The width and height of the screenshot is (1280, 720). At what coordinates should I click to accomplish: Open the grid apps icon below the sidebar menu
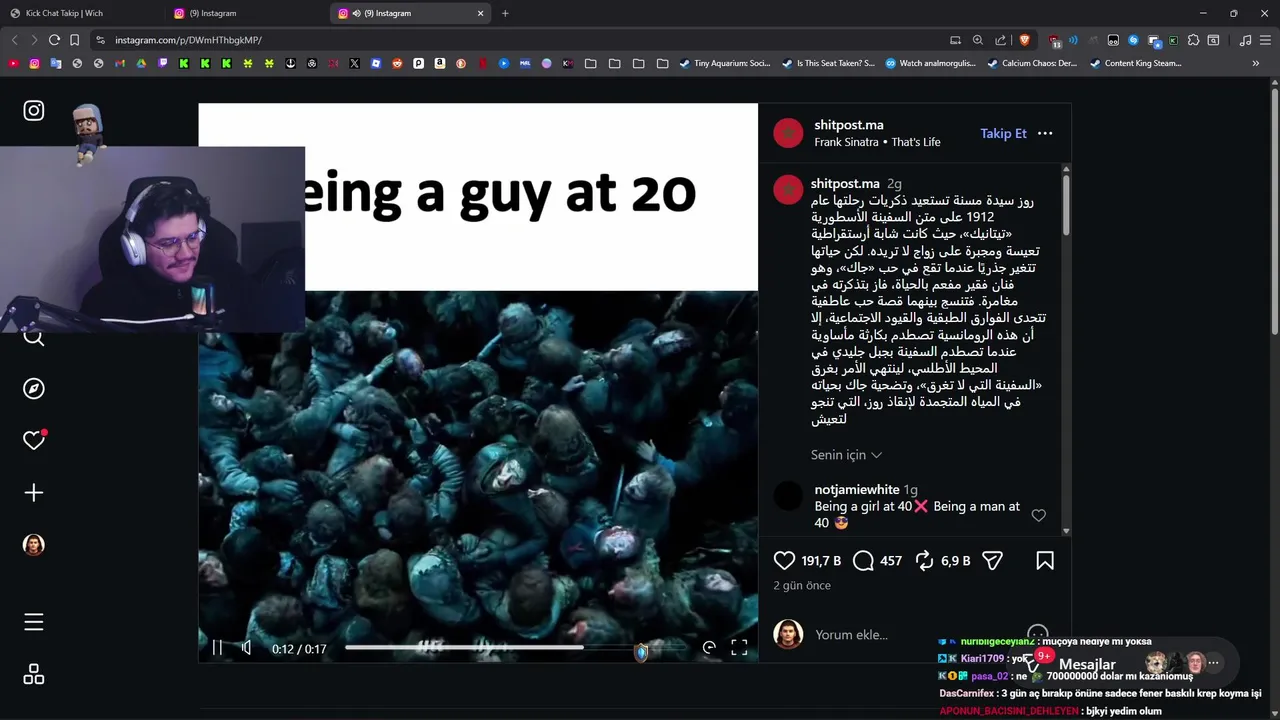click(x=34, y=675)
